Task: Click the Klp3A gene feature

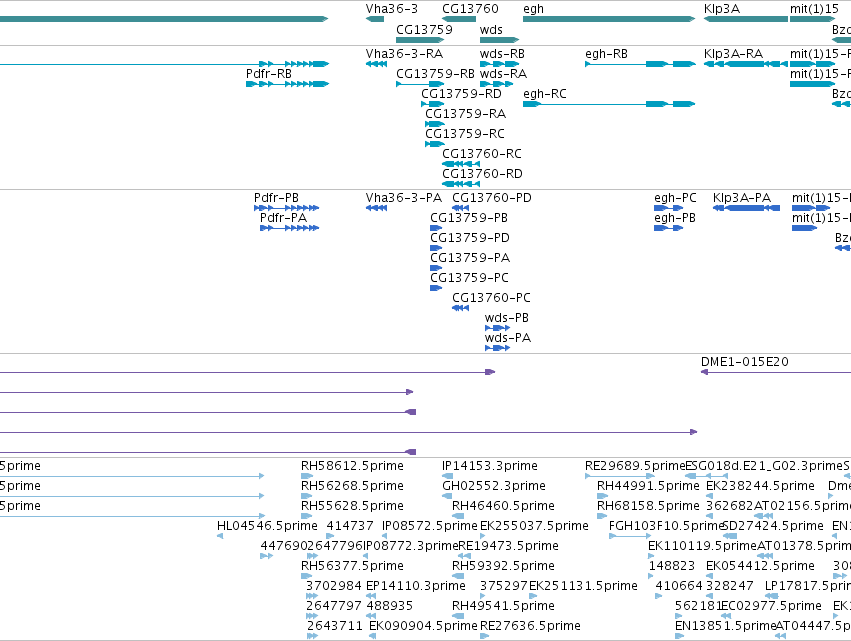Action: tap(746, 19)
